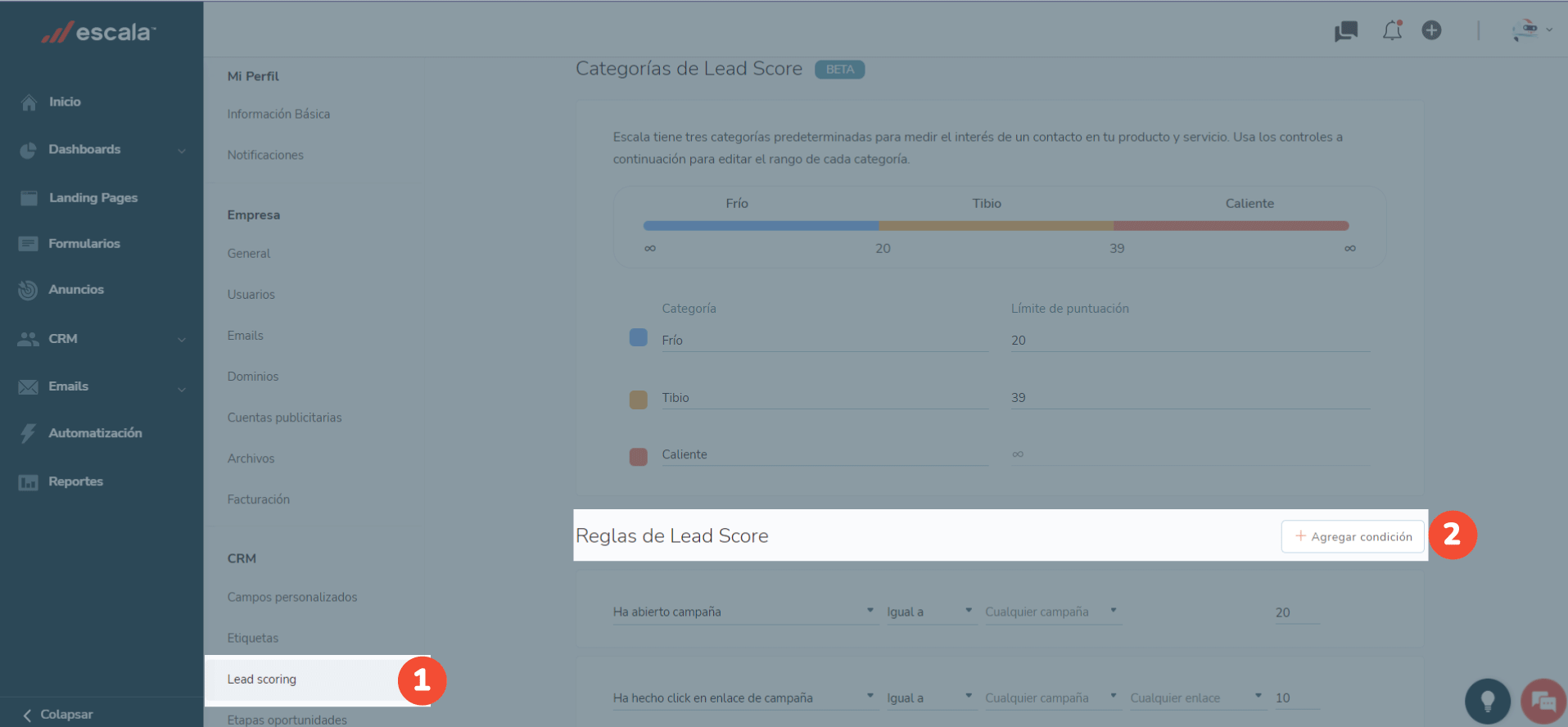The height and width of the screenshot is (727, 1568).
Task: Open Campos personalizados settings page
Action: click(x=292, y=598)
